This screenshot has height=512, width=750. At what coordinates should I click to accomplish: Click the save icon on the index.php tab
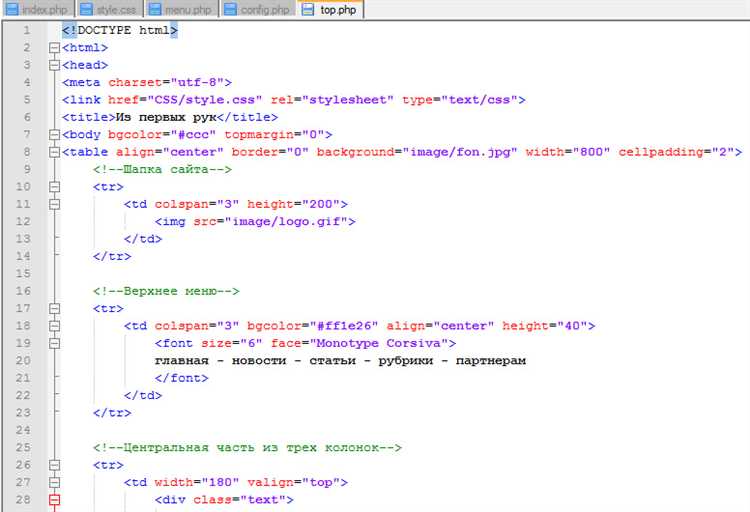(11, 10)
